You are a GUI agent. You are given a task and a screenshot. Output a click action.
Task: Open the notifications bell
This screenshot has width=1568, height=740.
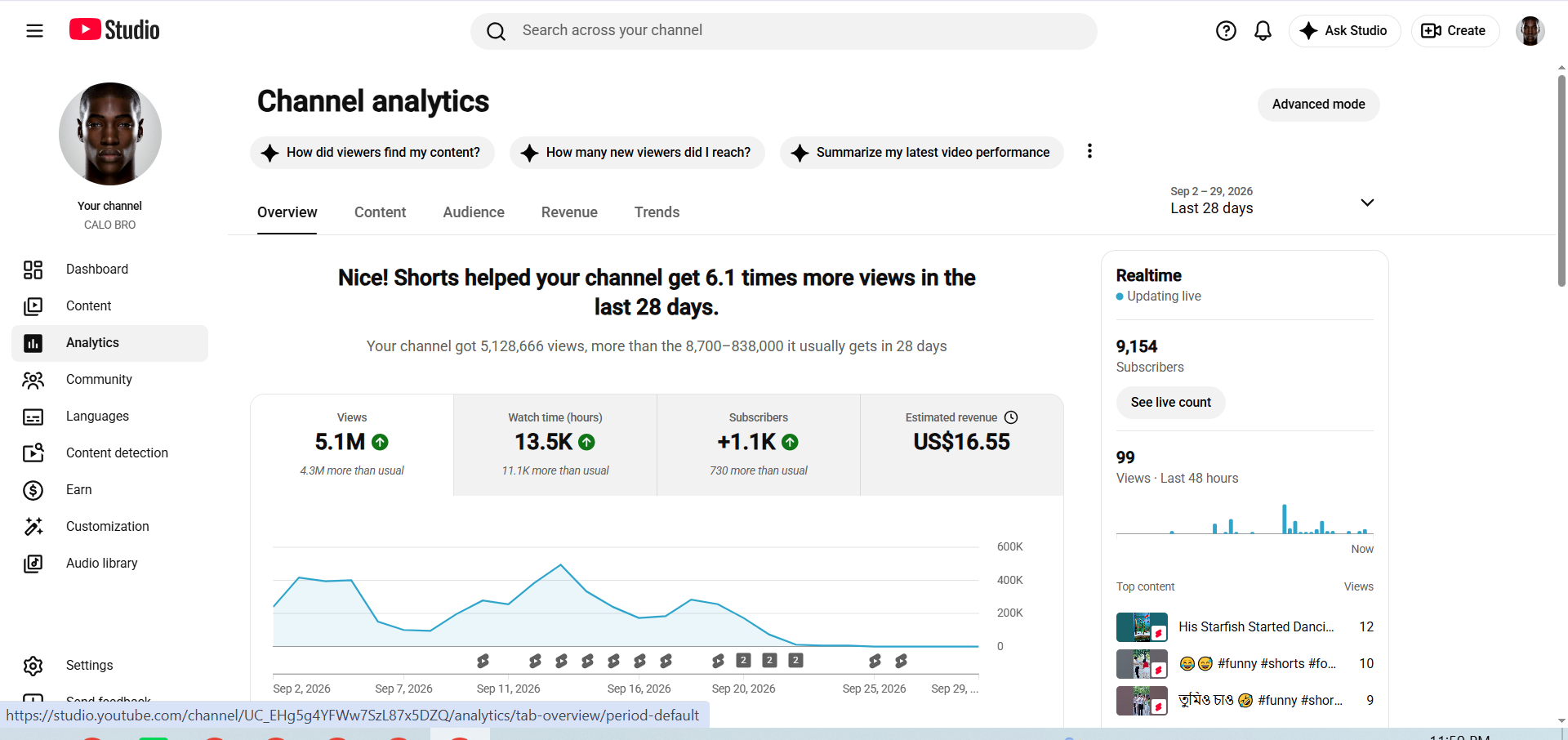[1263, 31]
